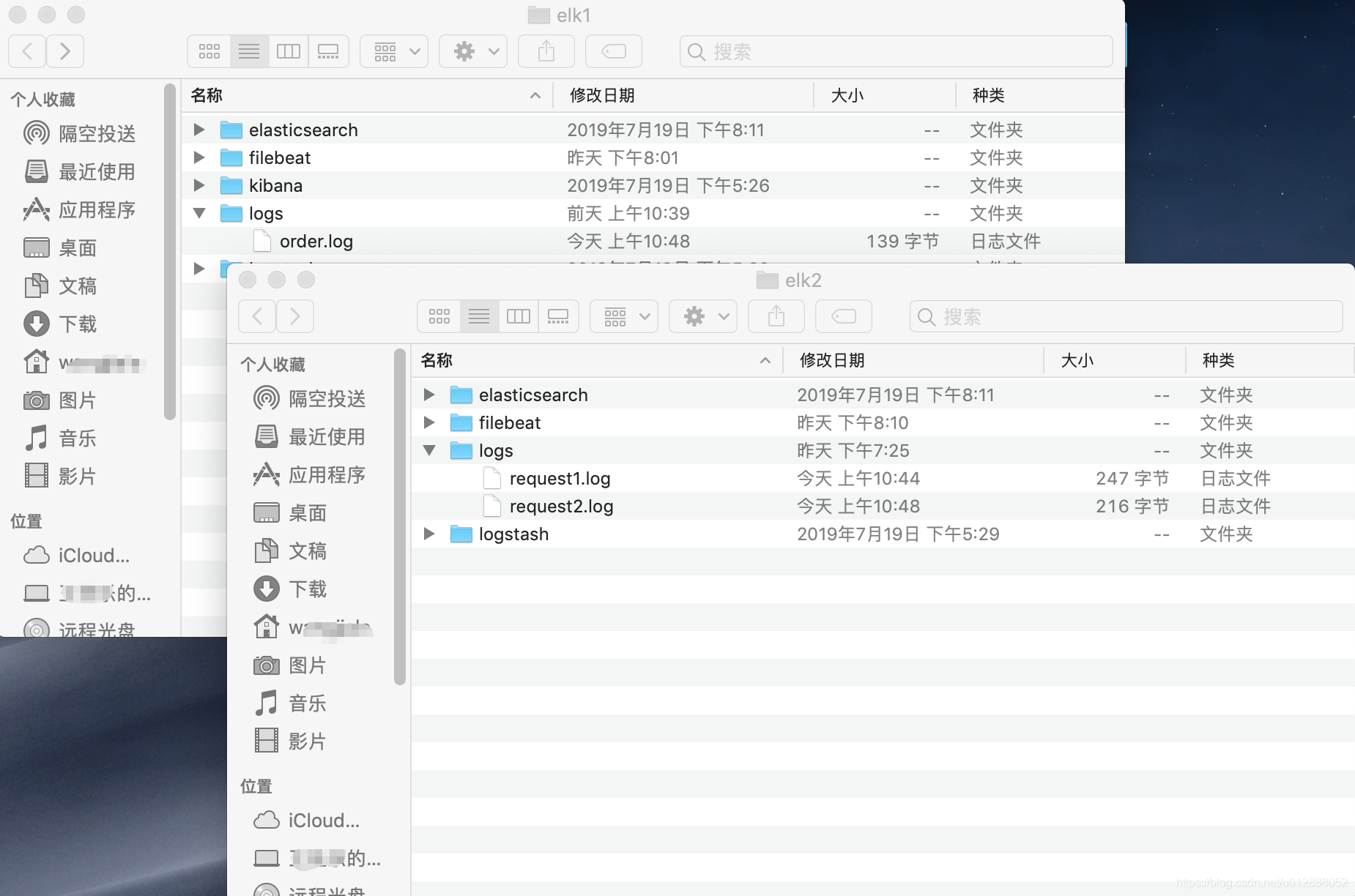This screenshot has height=896, width=1355.
Task: Click the share button in elk2 window
Action: click(x=776, y=316)
